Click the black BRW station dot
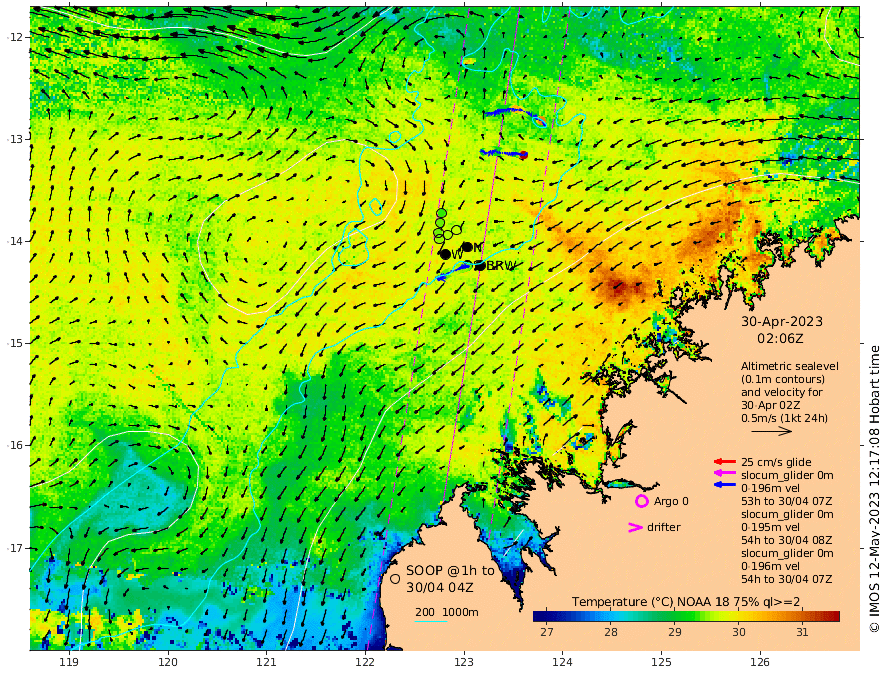 click(479, 265)
